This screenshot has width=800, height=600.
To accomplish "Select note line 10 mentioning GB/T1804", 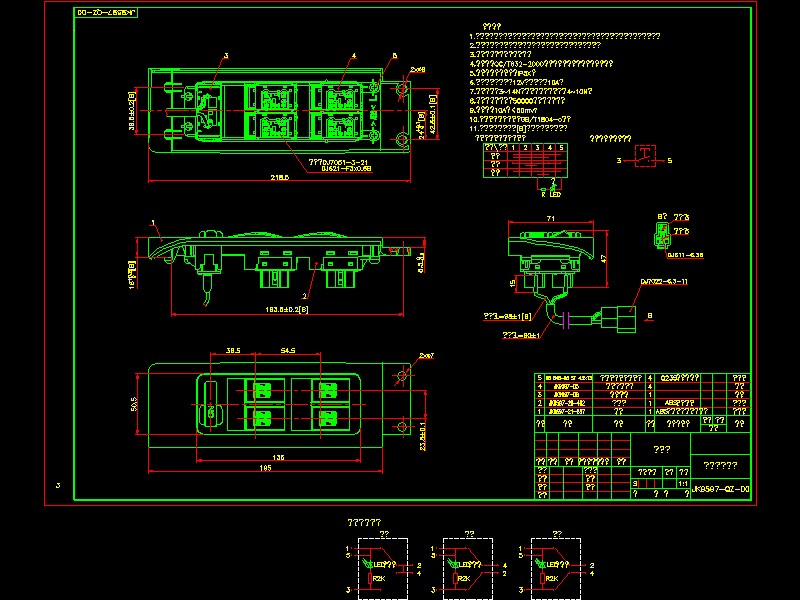I will click(x=520, y=119).
